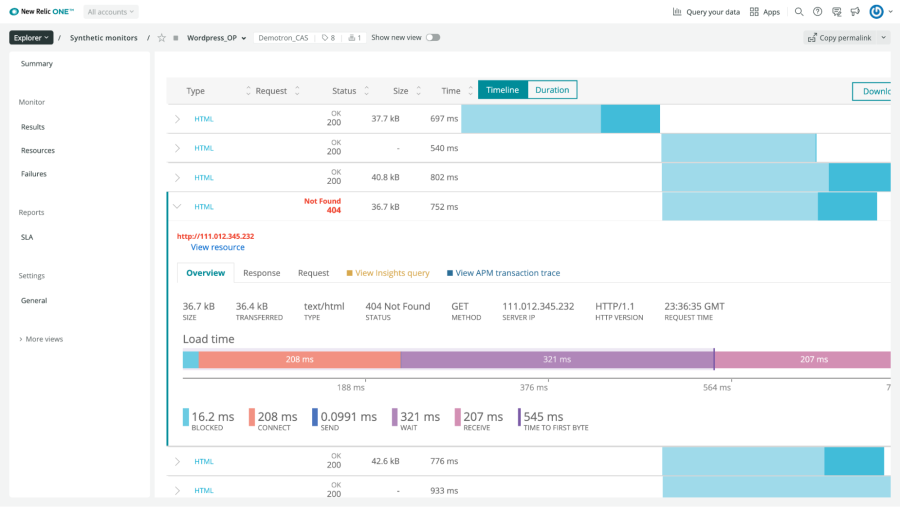Collapse the 404 Not Found row
Viewport: 900px width, 507px height.
(177, 207)
